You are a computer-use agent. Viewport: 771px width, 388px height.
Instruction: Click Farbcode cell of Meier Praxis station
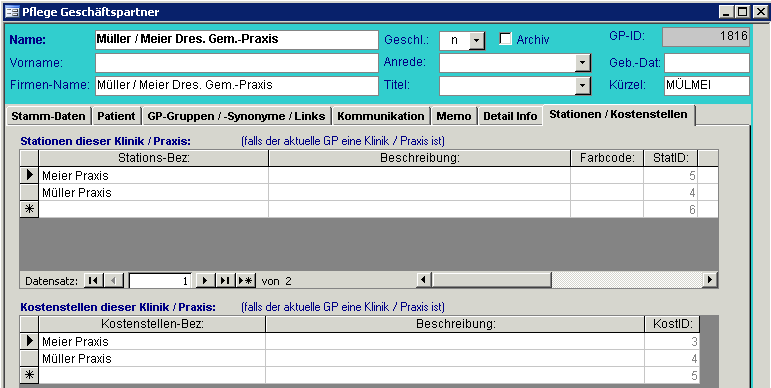click(x=607, y=175)
